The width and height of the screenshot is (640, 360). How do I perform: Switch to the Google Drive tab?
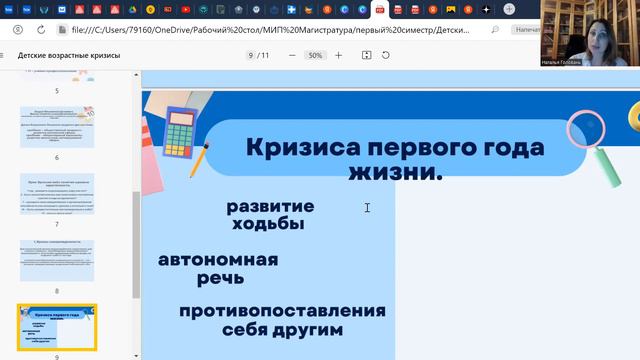(x=133, y=9)
